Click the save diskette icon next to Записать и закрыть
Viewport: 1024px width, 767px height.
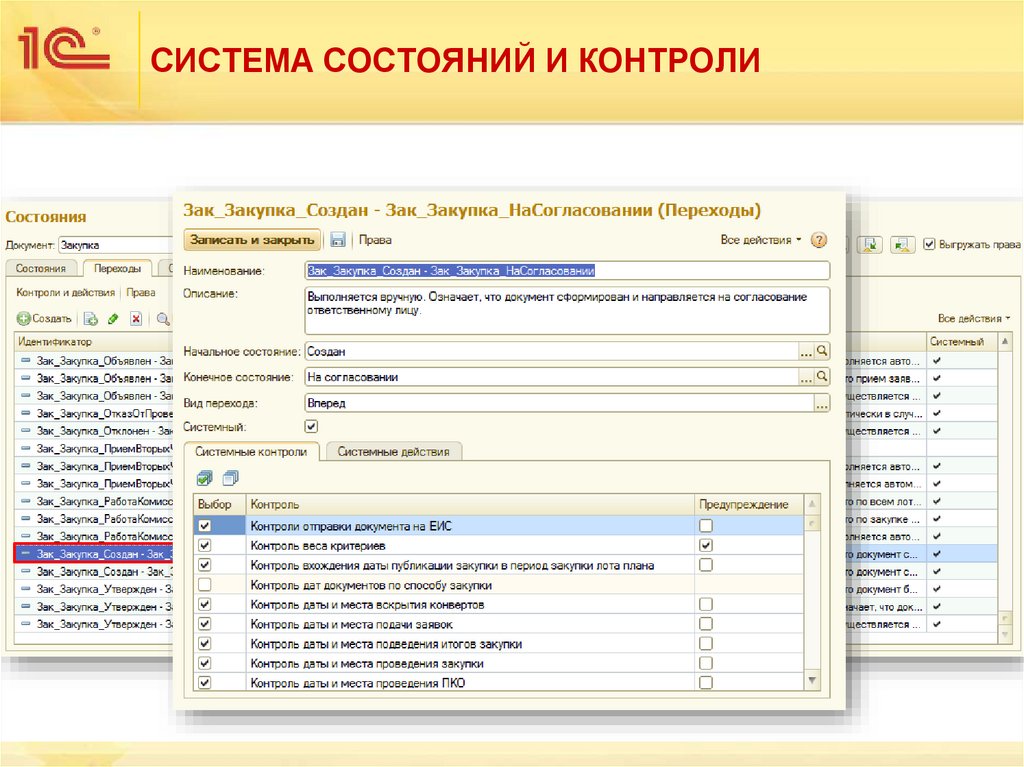(338, 240)
